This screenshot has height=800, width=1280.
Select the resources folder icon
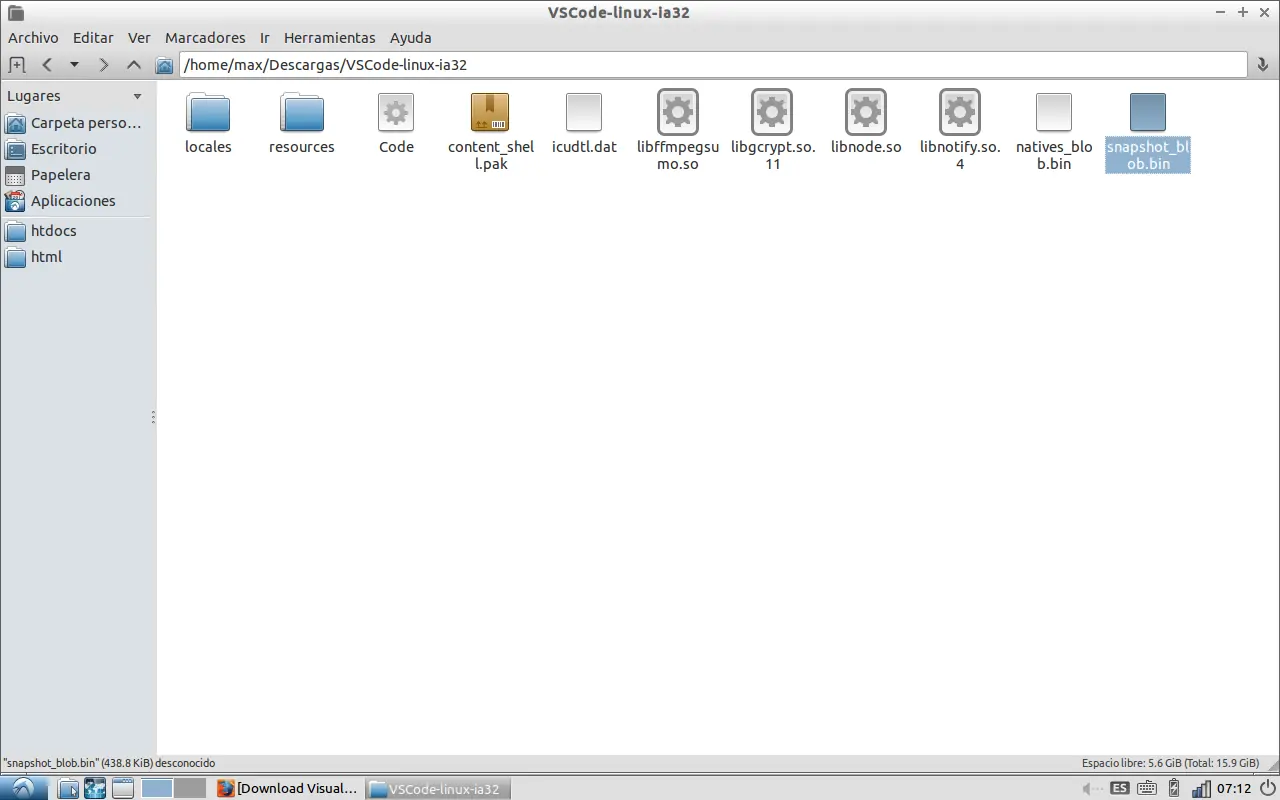[x=302, y=112]
